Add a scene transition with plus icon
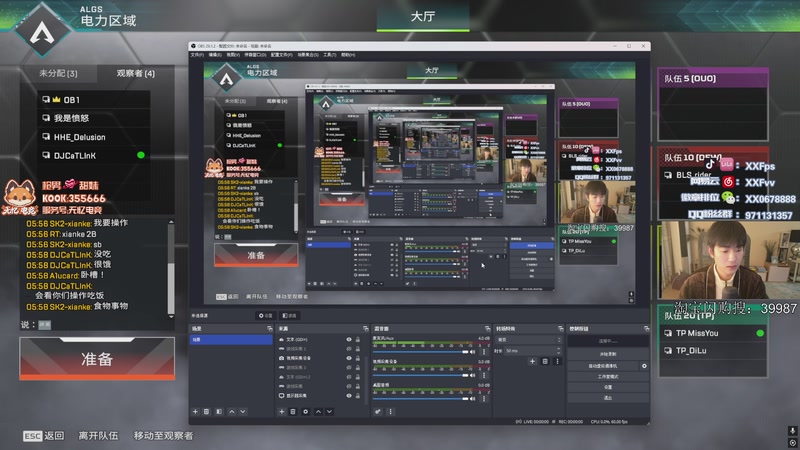Image resolution: width=800 pixels, height=450 pixels. pyautogui.click(x=532, y=361)
